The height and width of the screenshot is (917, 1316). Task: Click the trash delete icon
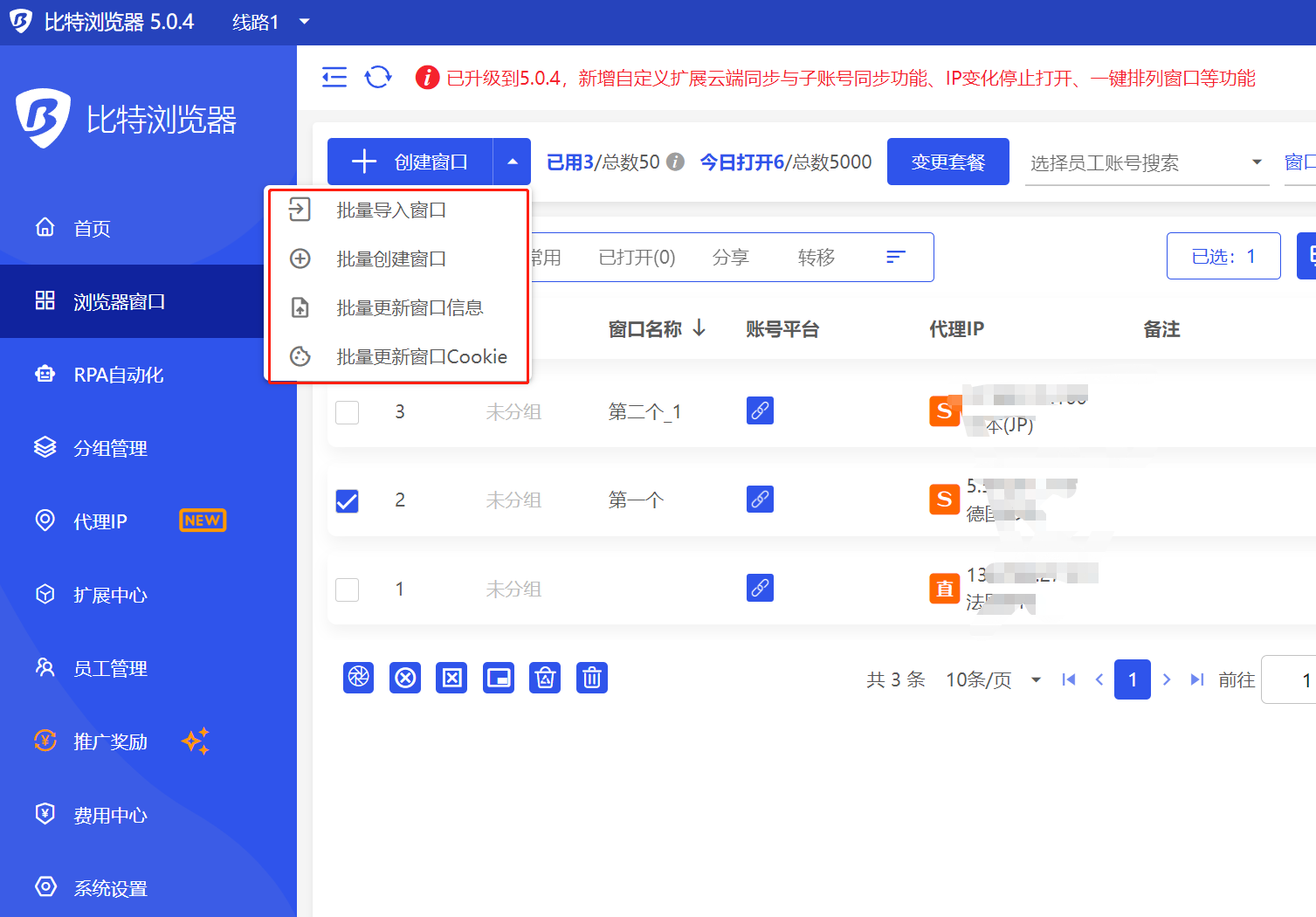pyautogui.click(x=592, y=678)
